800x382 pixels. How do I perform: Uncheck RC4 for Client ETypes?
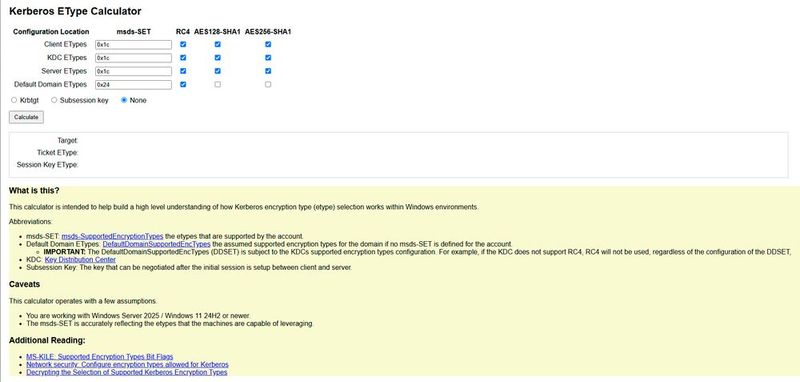[x=183, y=44]
